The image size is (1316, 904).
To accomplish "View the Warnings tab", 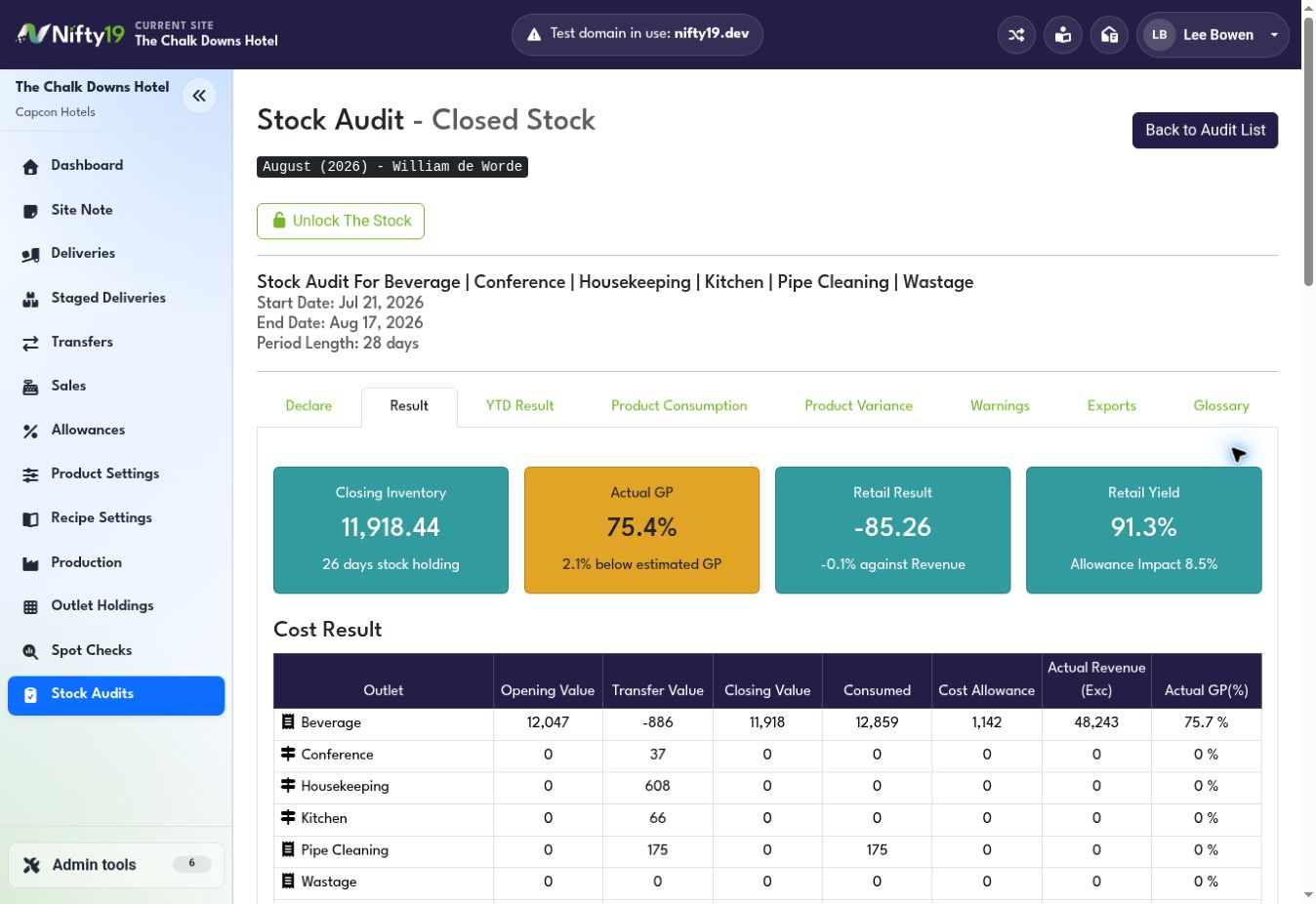I will click(x=1000, y=406).
